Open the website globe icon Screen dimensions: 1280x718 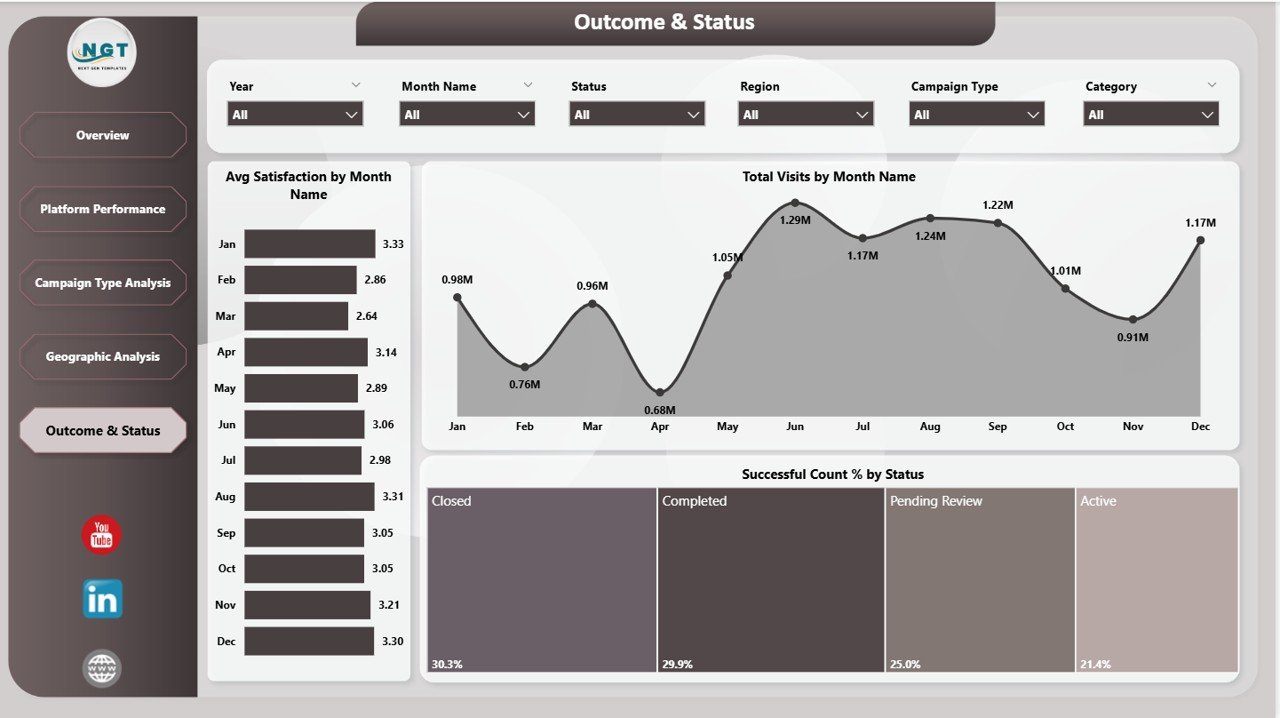click(x=102, y=668)
